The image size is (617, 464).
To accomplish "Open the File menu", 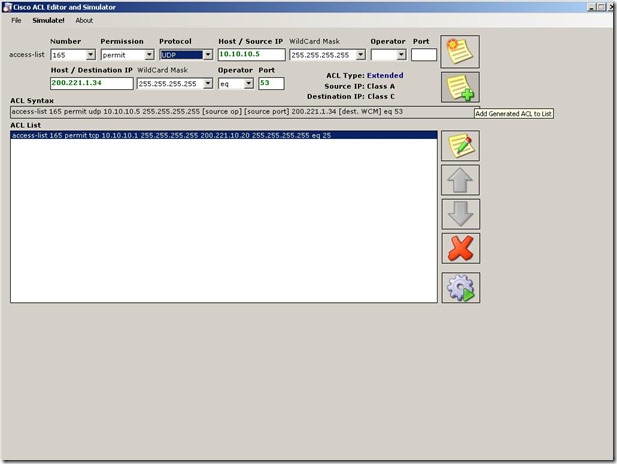I will (x=16, y=20).
